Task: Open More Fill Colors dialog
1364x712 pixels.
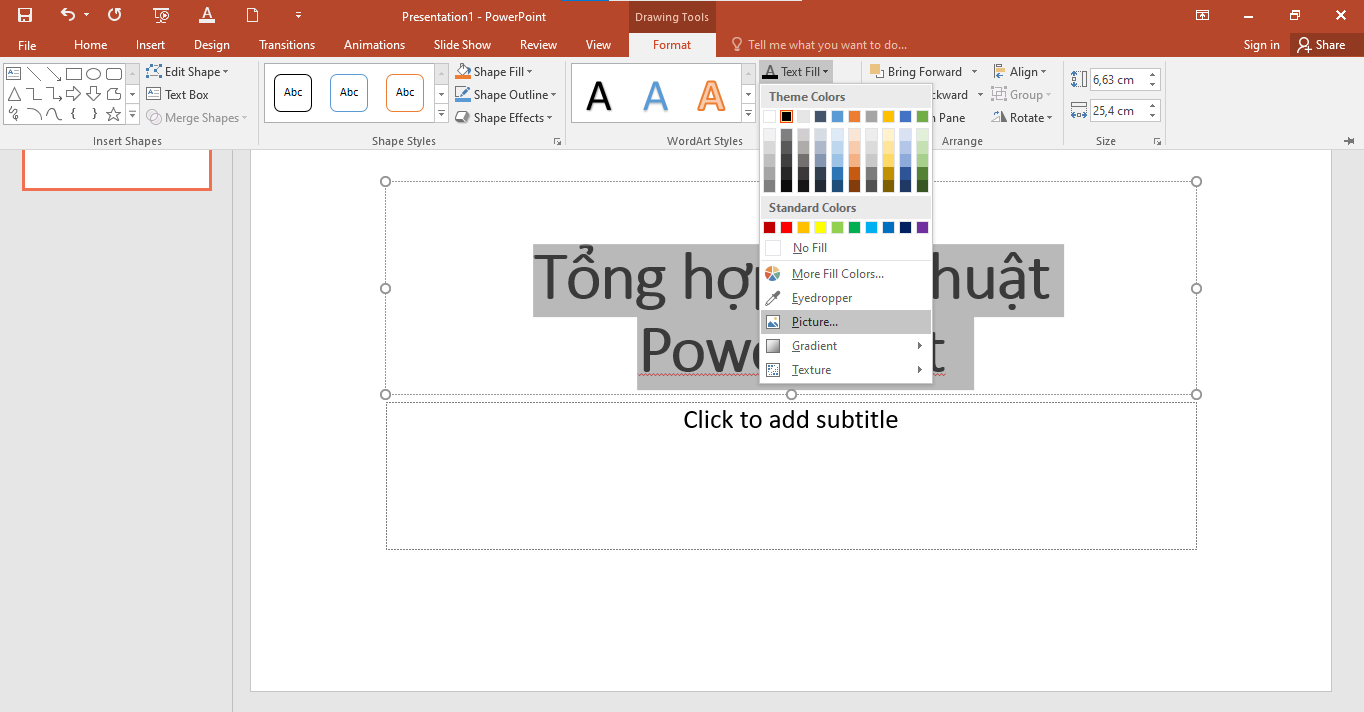Action: tap(846, 274)
